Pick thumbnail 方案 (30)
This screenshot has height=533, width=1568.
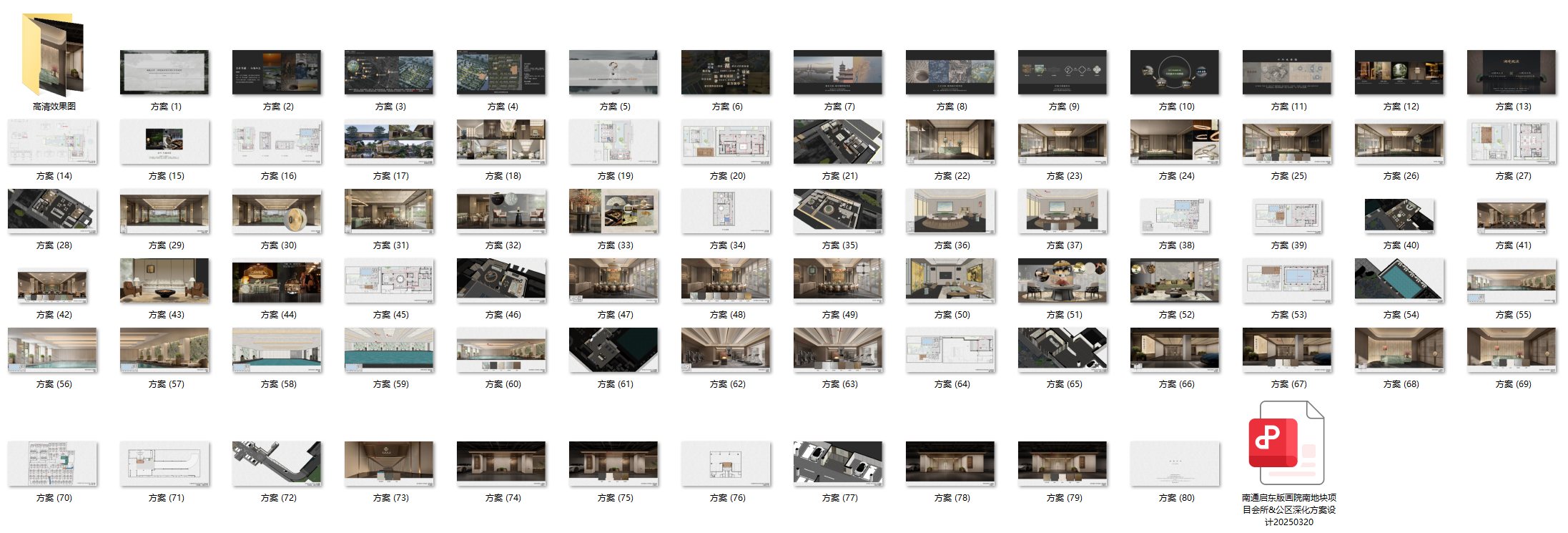277,211
